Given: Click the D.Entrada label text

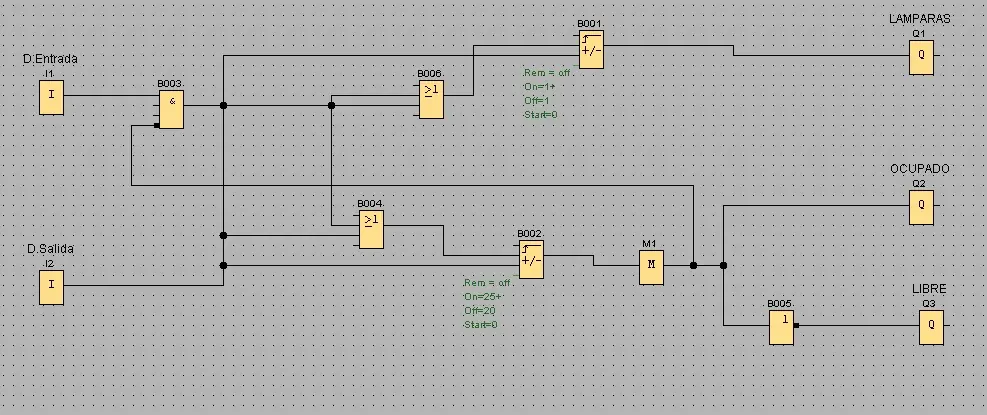Looking at the screenshot, I should point(50,59).
